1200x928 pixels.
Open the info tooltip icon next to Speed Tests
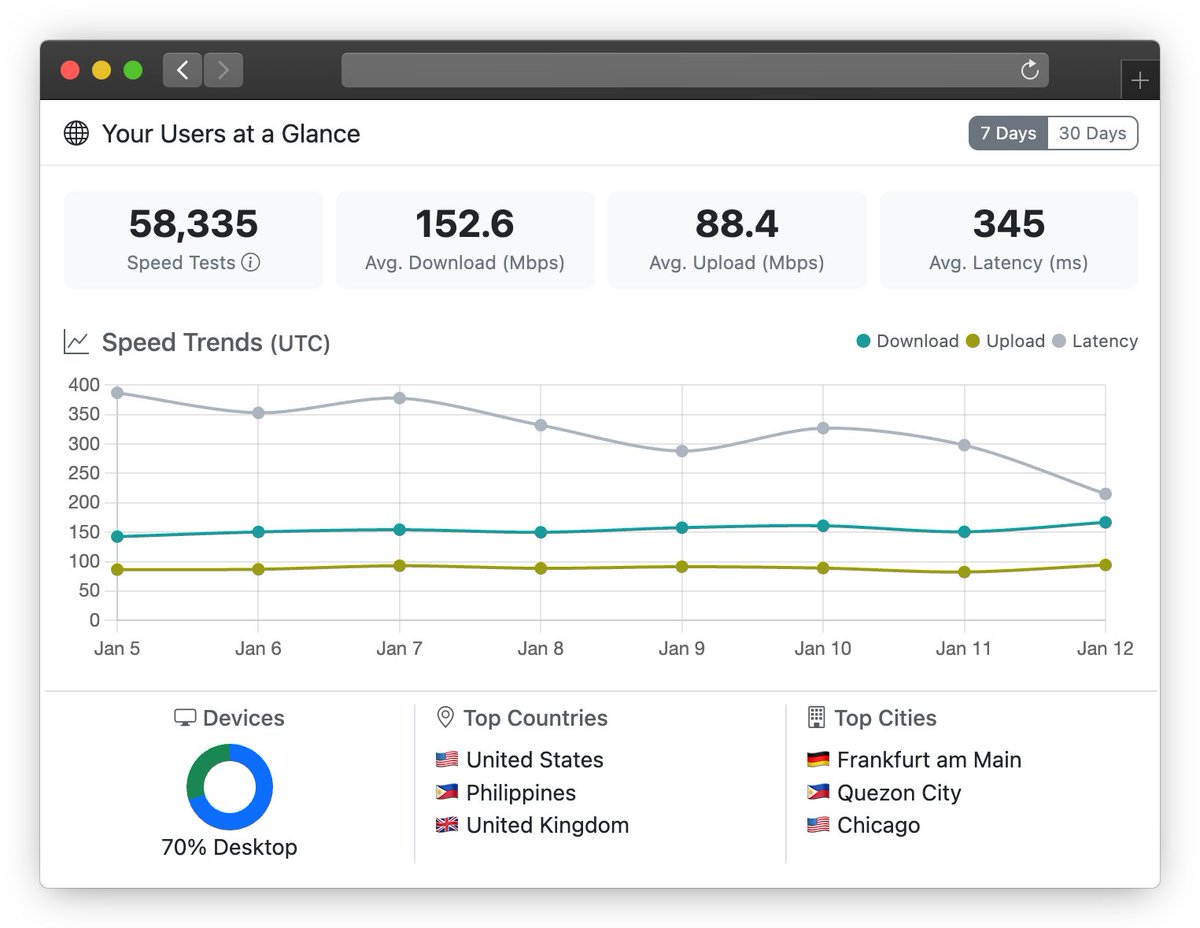click(252, 263)
